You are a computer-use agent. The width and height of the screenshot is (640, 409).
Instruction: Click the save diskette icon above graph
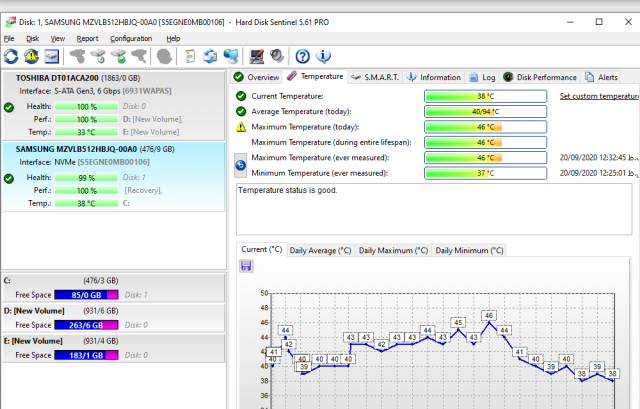(246, 266)
